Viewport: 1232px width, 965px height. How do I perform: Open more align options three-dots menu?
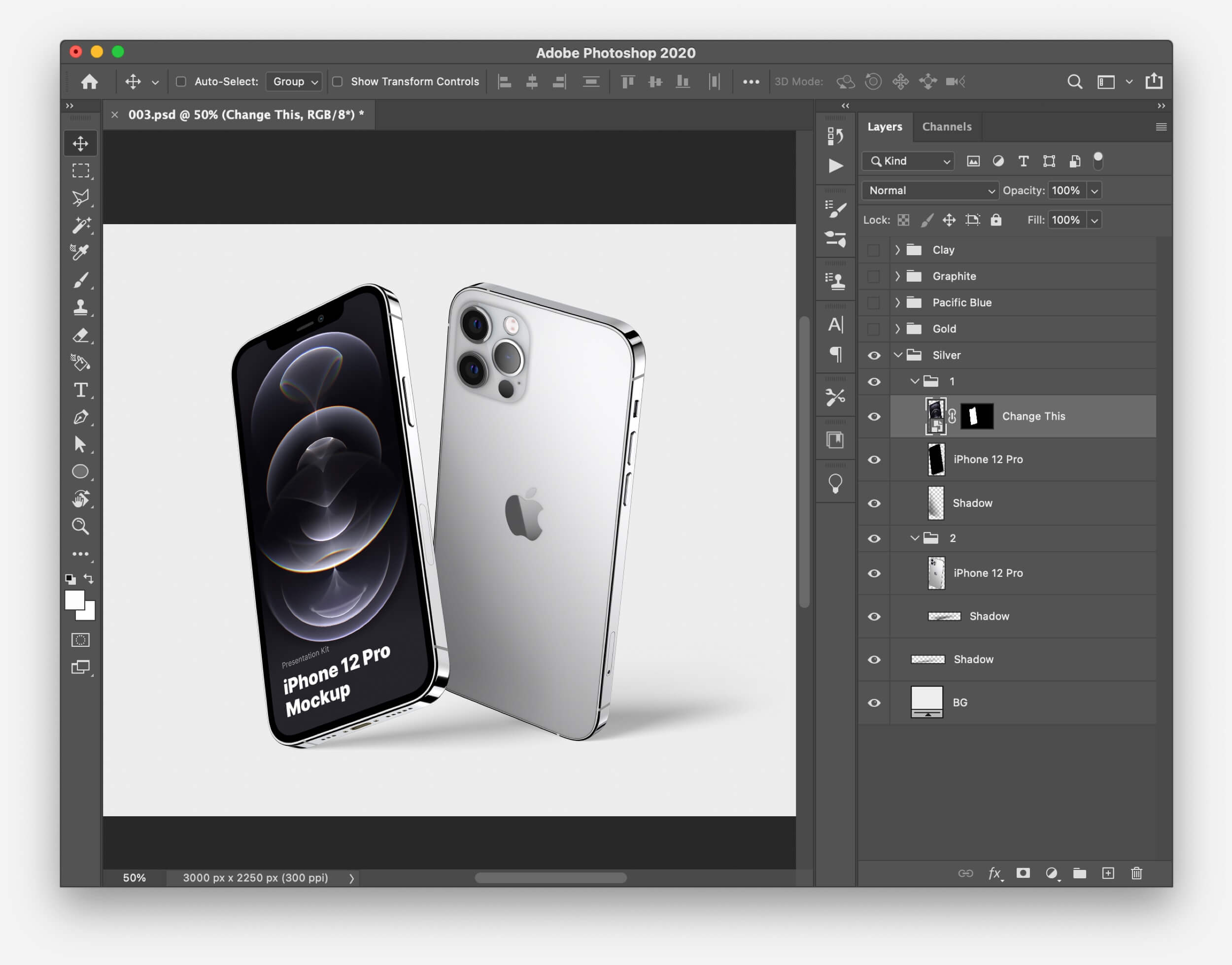[751, 82]
